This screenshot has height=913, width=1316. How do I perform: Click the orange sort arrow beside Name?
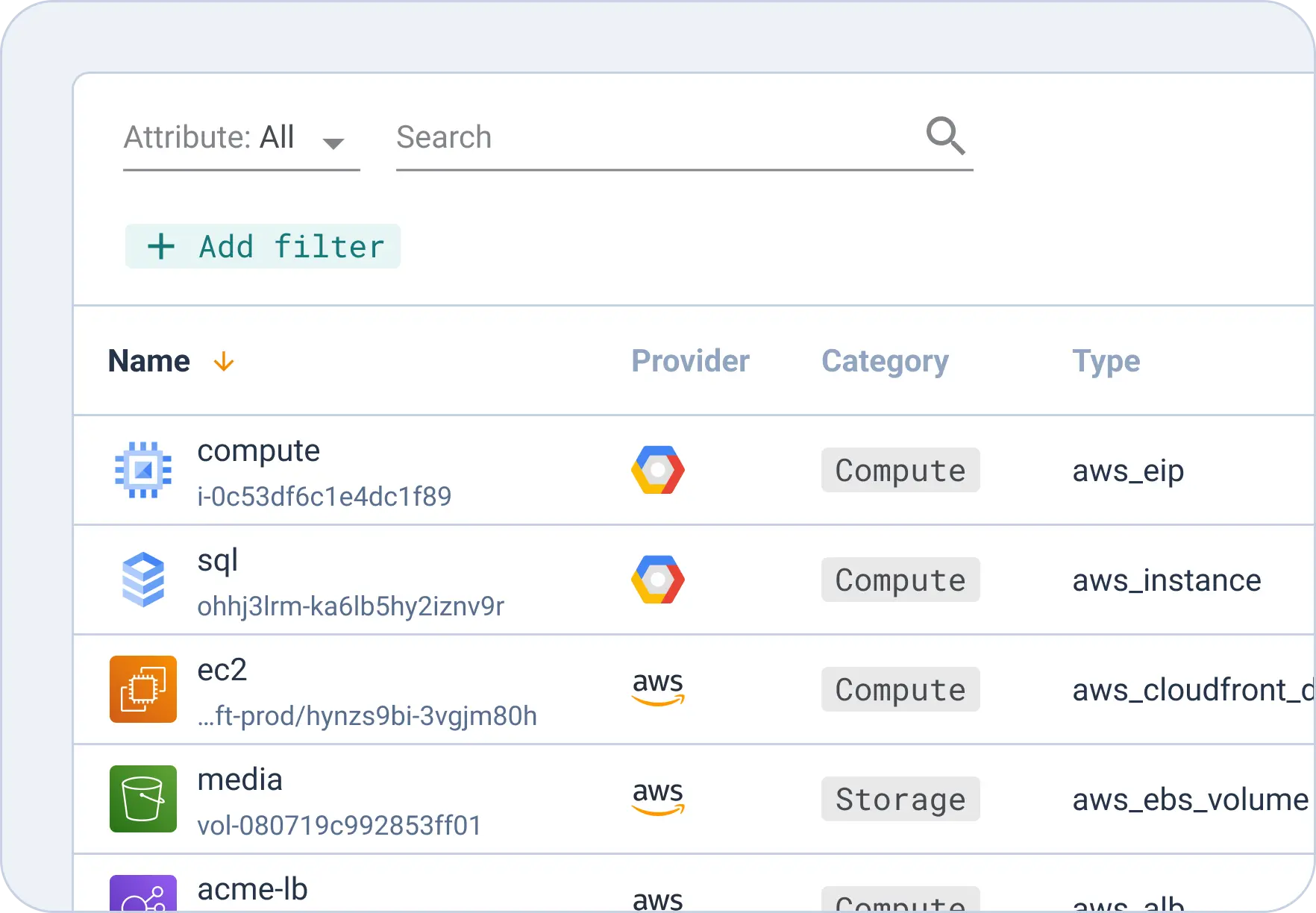point(224,363)
